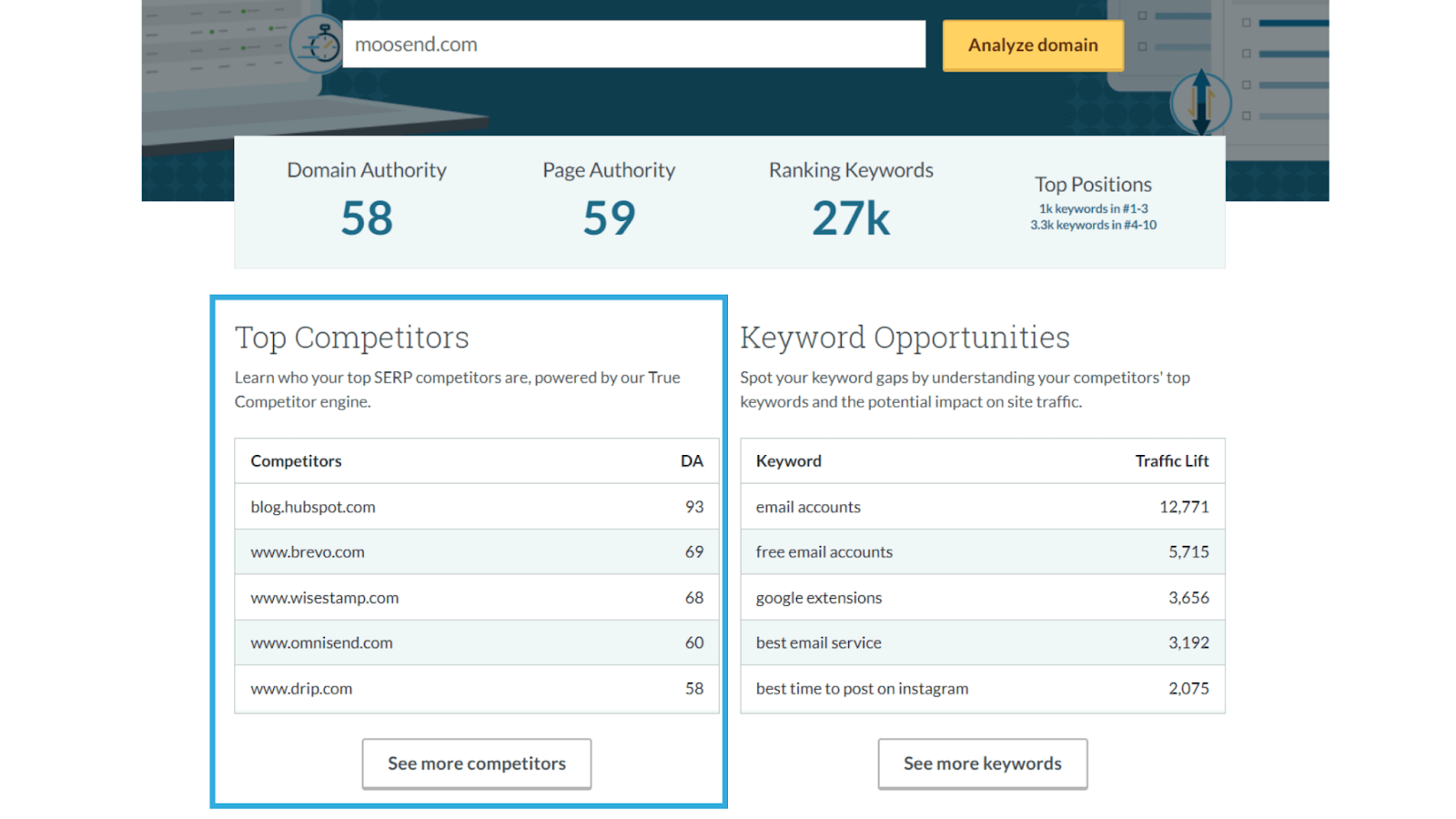Click DA score 69 for www.brevo.com
1456x819 pixels.
pos(694,551)
